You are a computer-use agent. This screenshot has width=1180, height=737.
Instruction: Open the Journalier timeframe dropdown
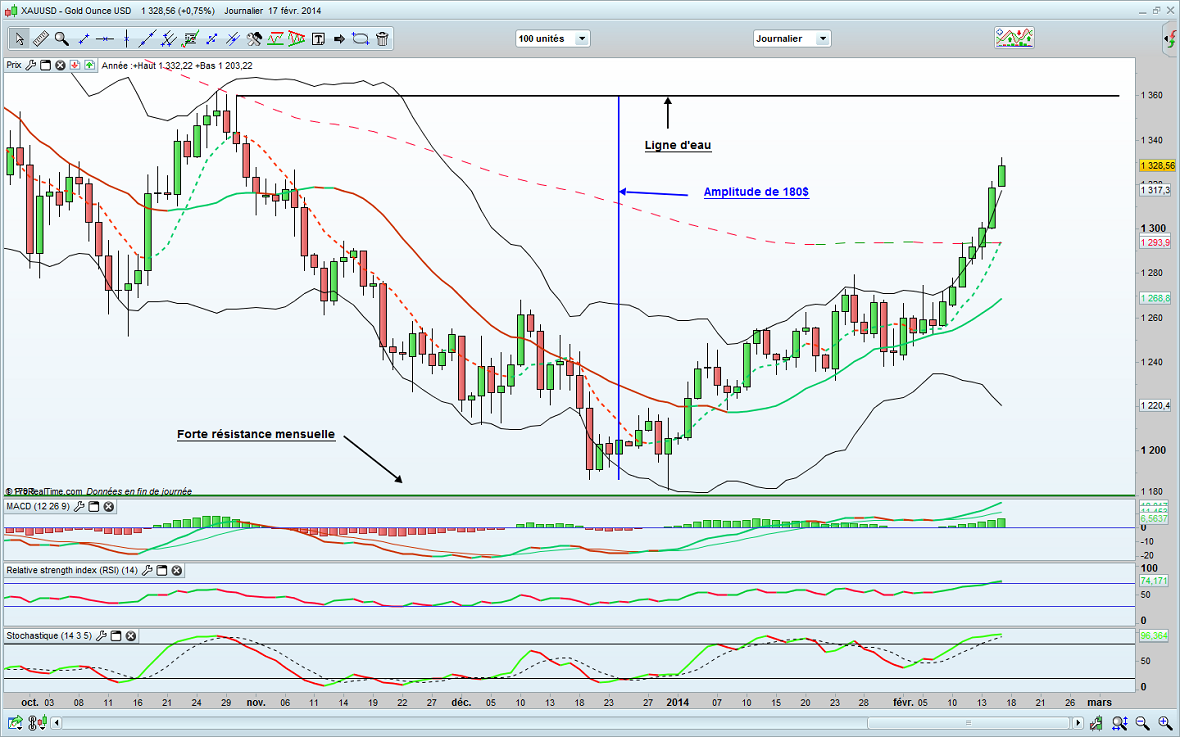[791, 39]
